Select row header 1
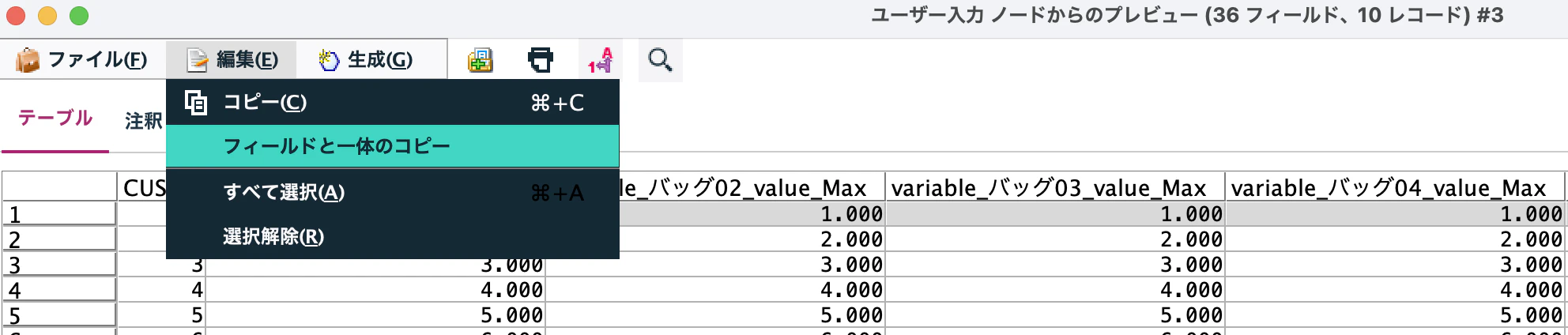The height and width of the screenshot is (335, 1568). tap(59, 214)
